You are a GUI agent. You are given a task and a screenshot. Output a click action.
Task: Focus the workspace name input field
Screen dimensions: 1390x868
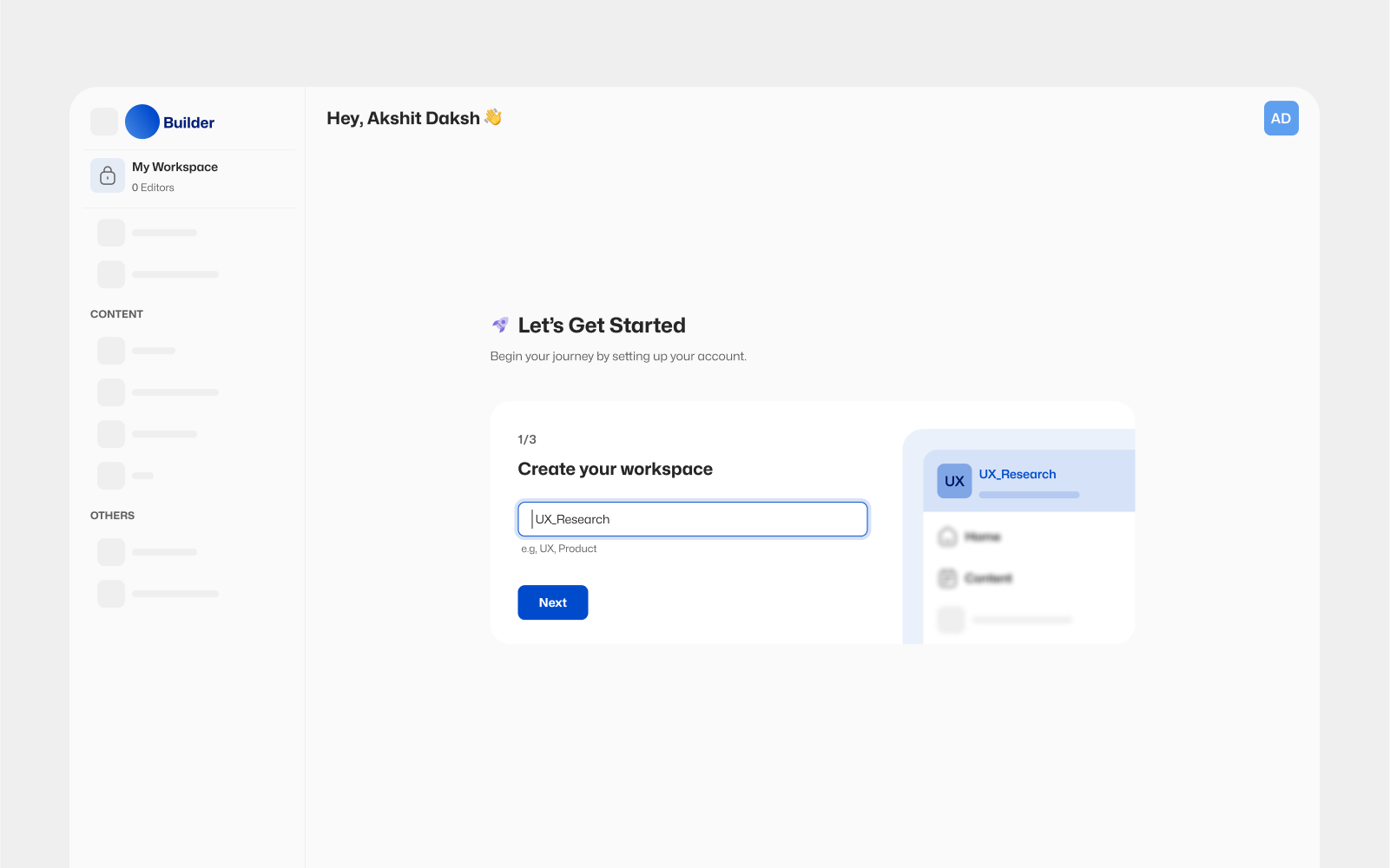692,519
